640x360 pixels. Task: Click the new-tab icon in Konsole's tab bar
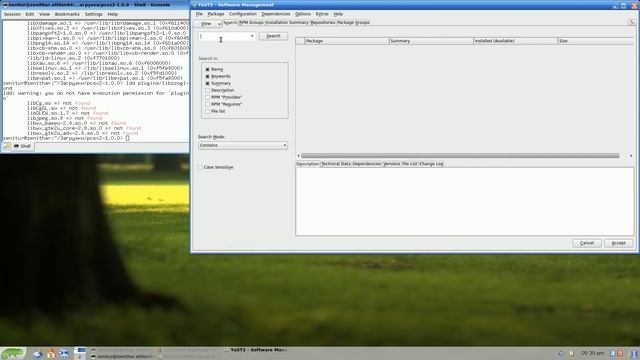(x=7, y=146)
